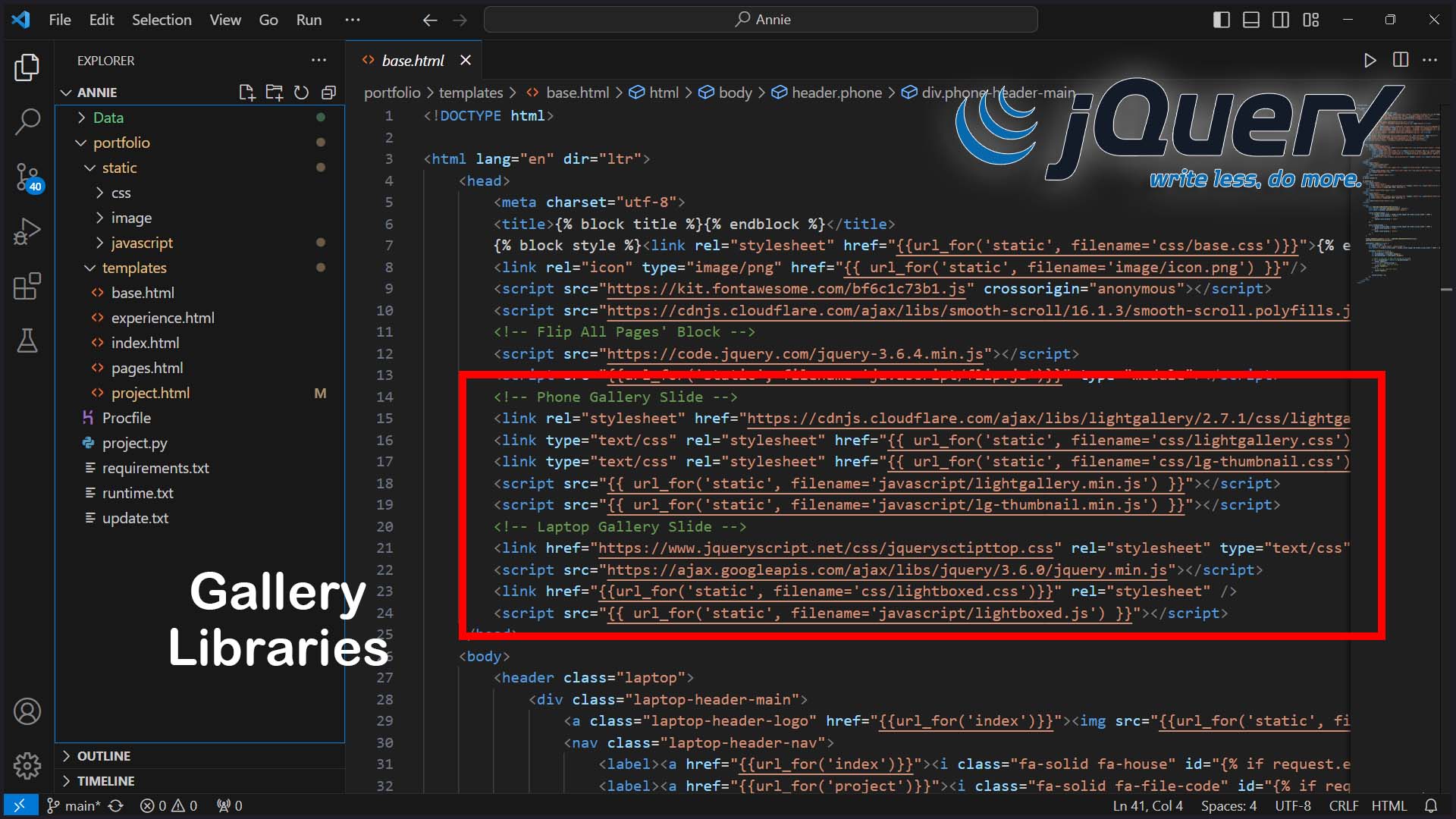1456x819 pixels.
Task: Customize layout icon in title bar
Action: pyautogui.click(x=1311, y=20)
